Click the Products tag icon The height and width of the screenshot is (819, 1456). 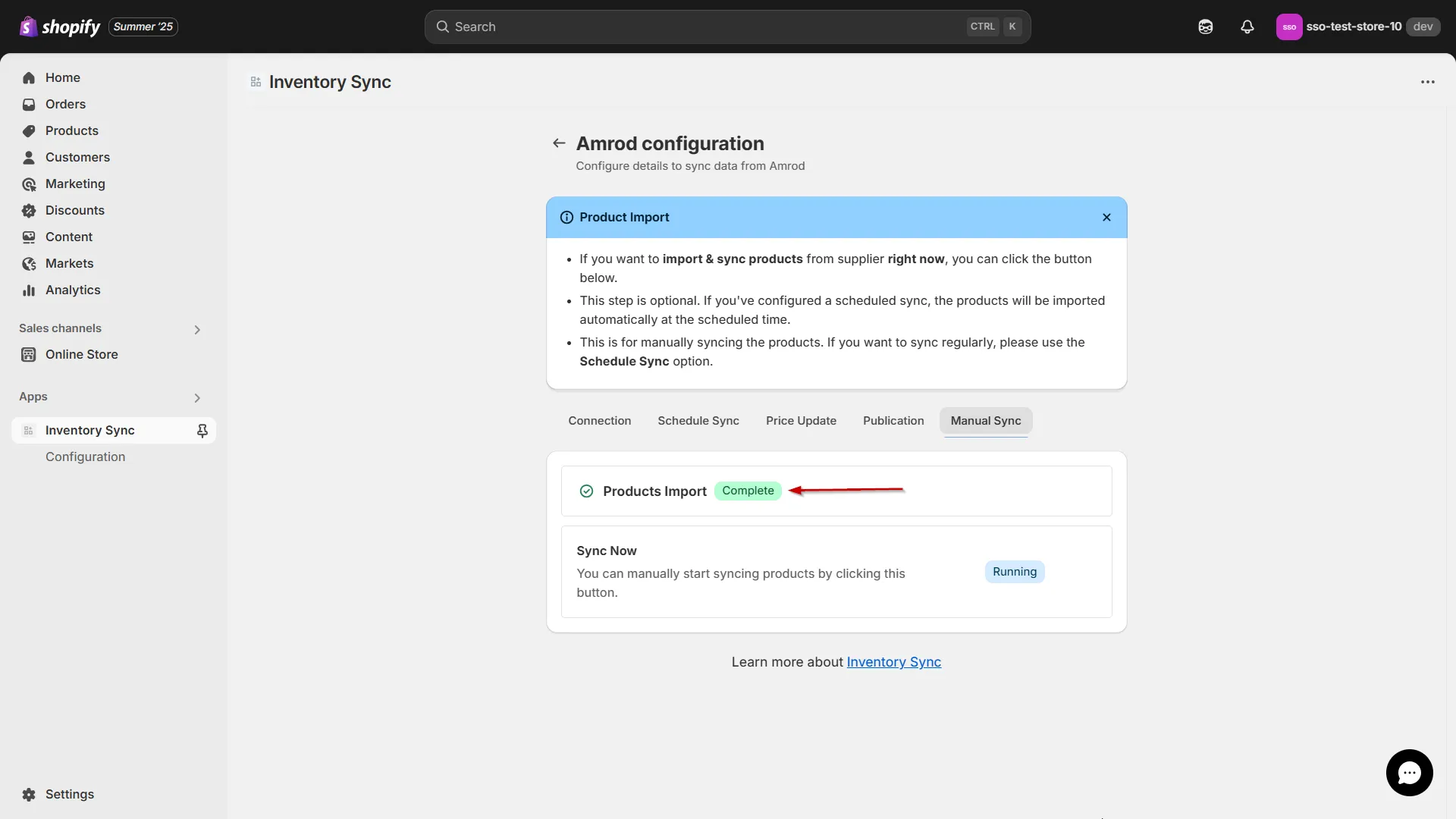pyautogui.click(x=29, y=130)
